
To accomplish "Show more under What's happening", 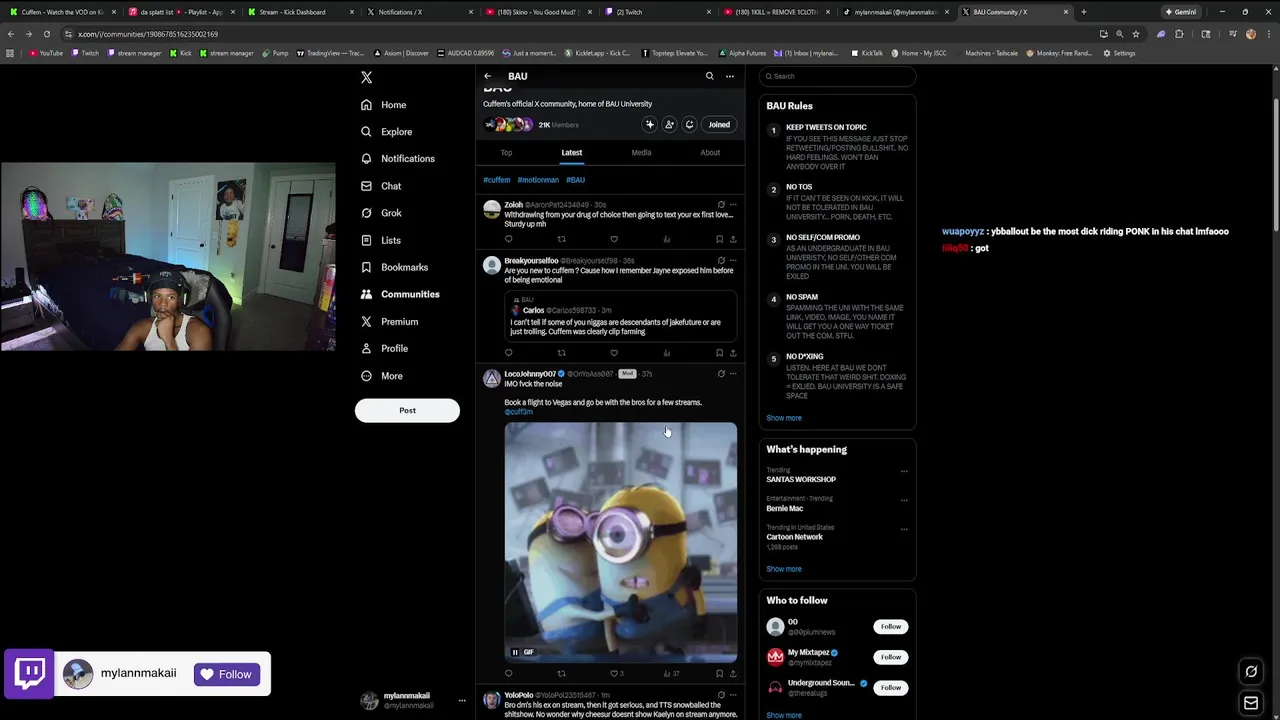I will click(x=784, y=569).
